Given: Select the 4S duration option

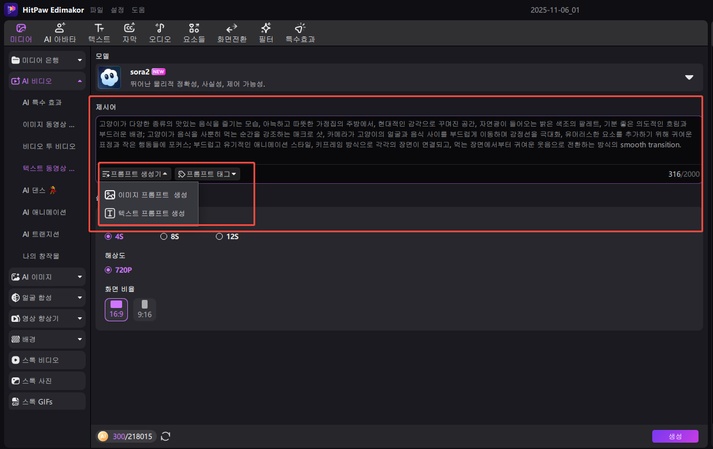Looking at the screenshot, I should [x=114, y=237].
